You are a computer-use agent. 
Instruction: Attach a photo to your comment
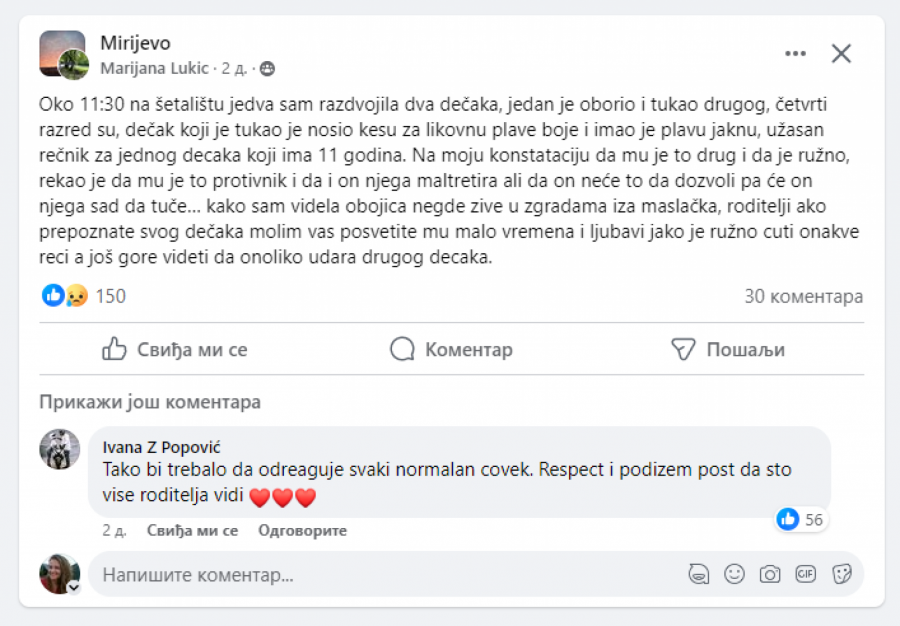click(770, 574)
